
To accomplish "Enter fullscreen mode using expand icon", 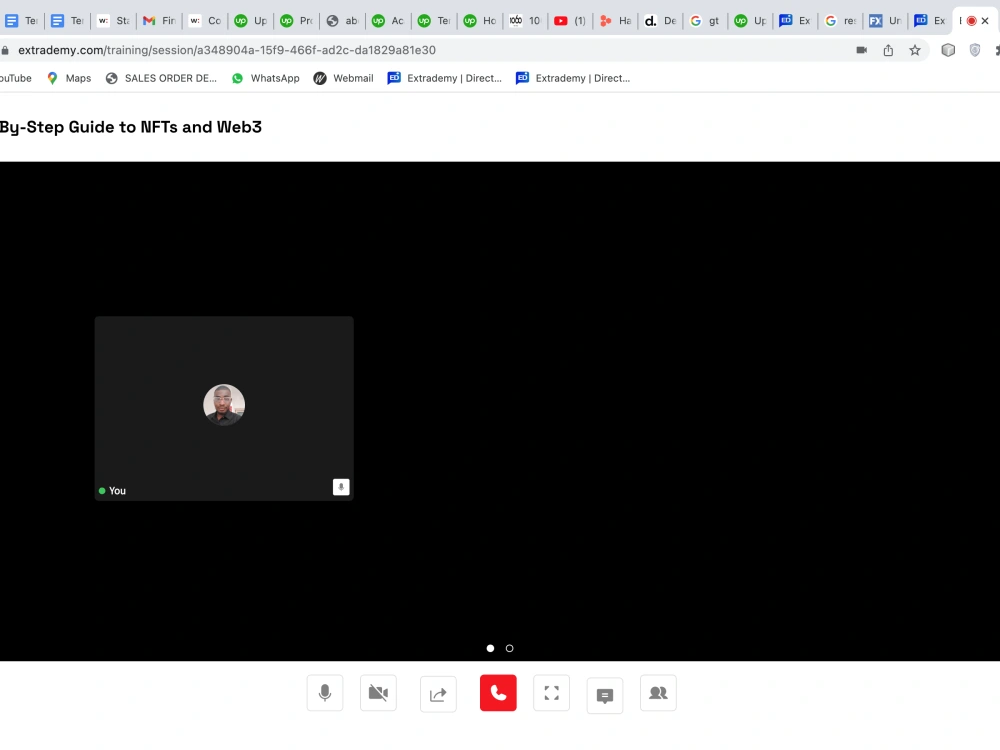I will click(552, 693).
